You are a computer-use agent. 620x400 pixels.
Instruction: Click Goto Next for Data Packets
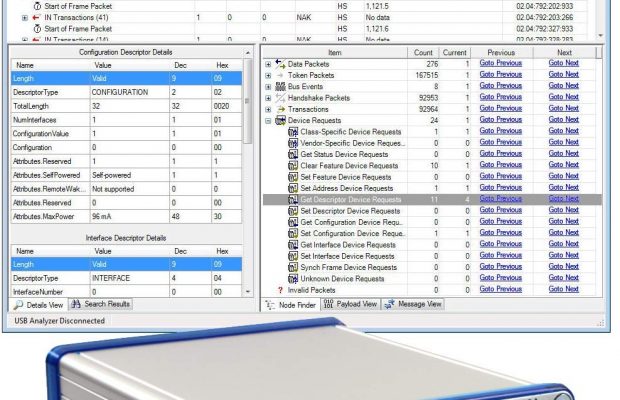(x=563, y=64)
